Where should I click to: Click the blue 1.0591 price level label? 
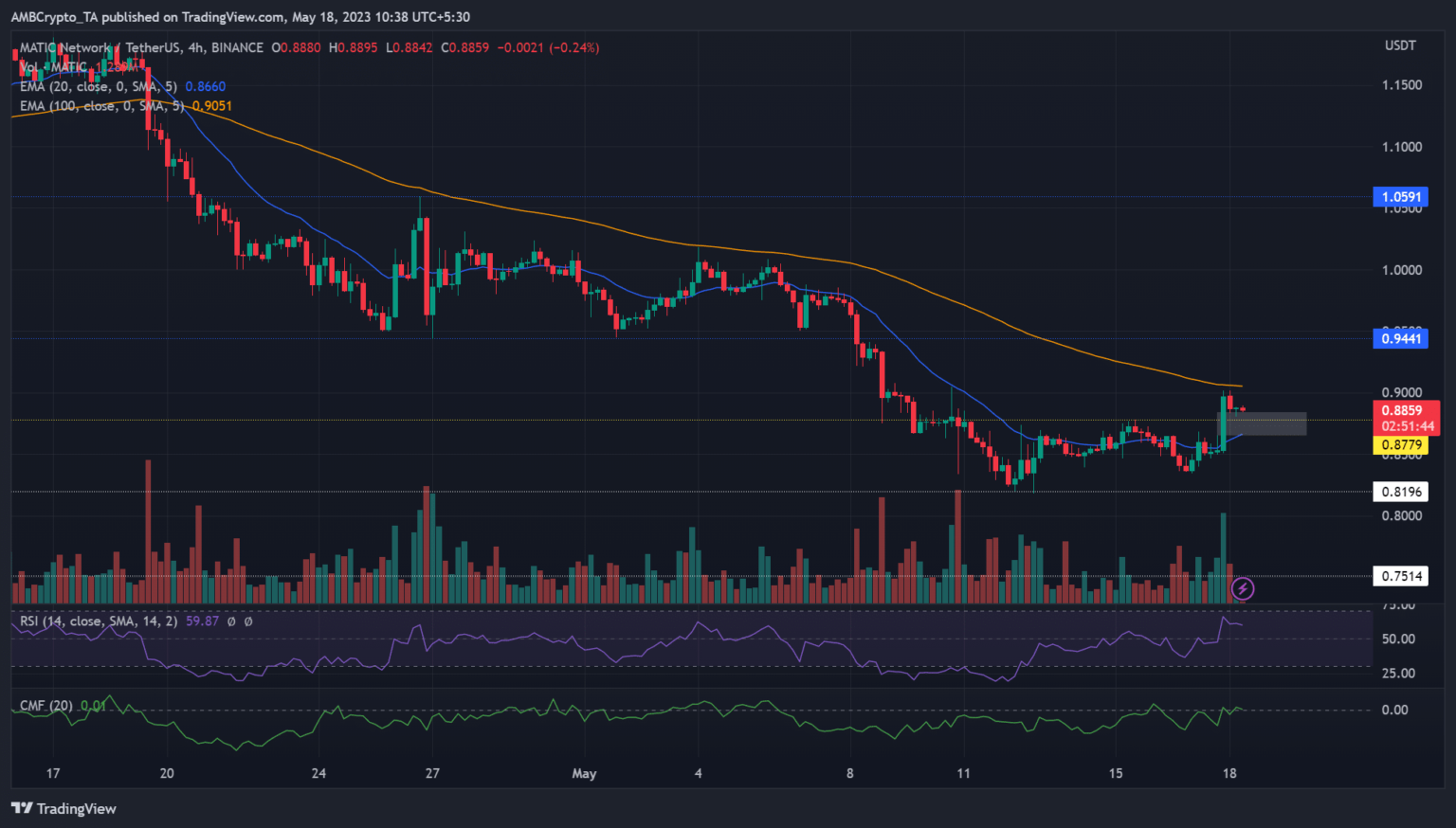[1401, 197]
